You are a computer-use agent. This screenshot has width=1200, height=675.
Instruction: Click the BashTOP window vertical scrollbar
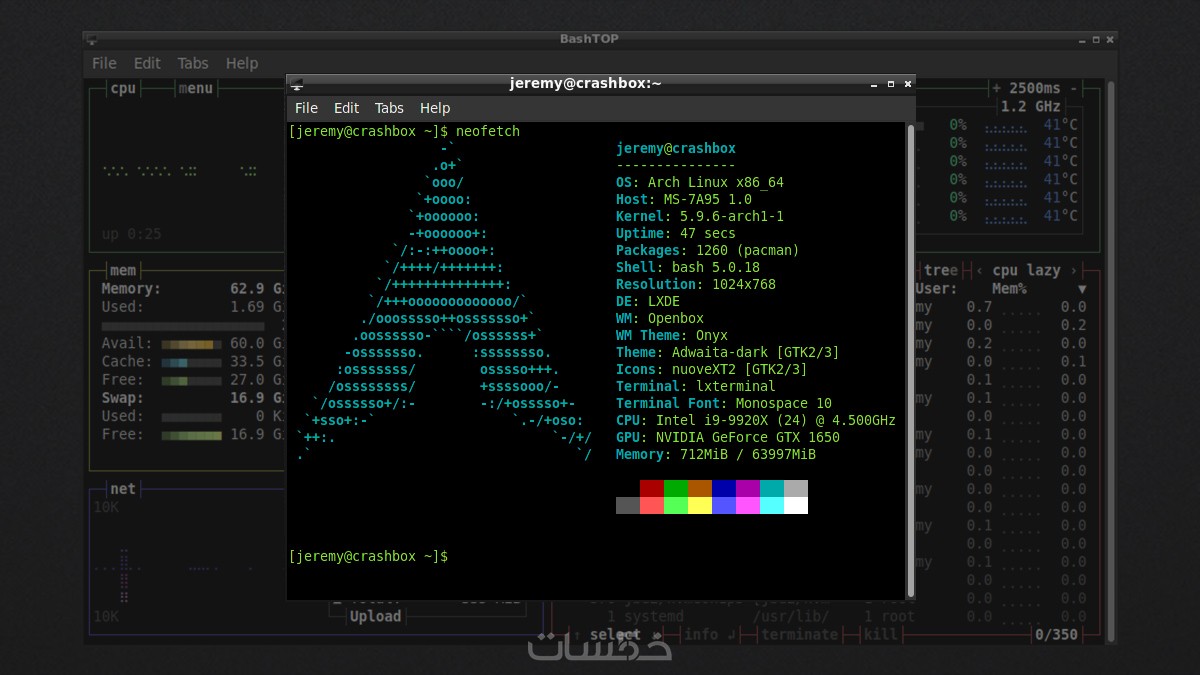click(1109, 360)
